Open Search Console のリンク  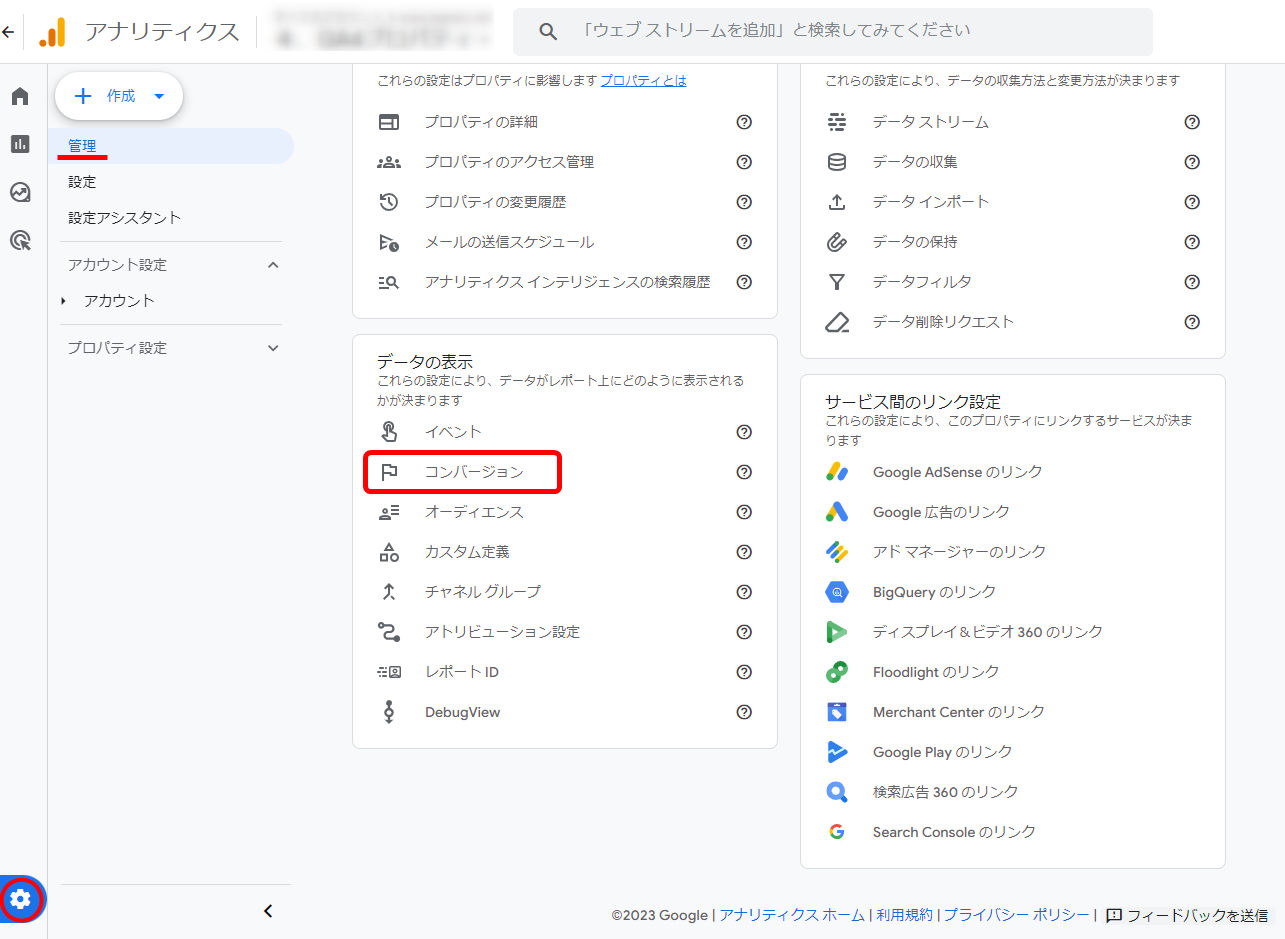954,832
